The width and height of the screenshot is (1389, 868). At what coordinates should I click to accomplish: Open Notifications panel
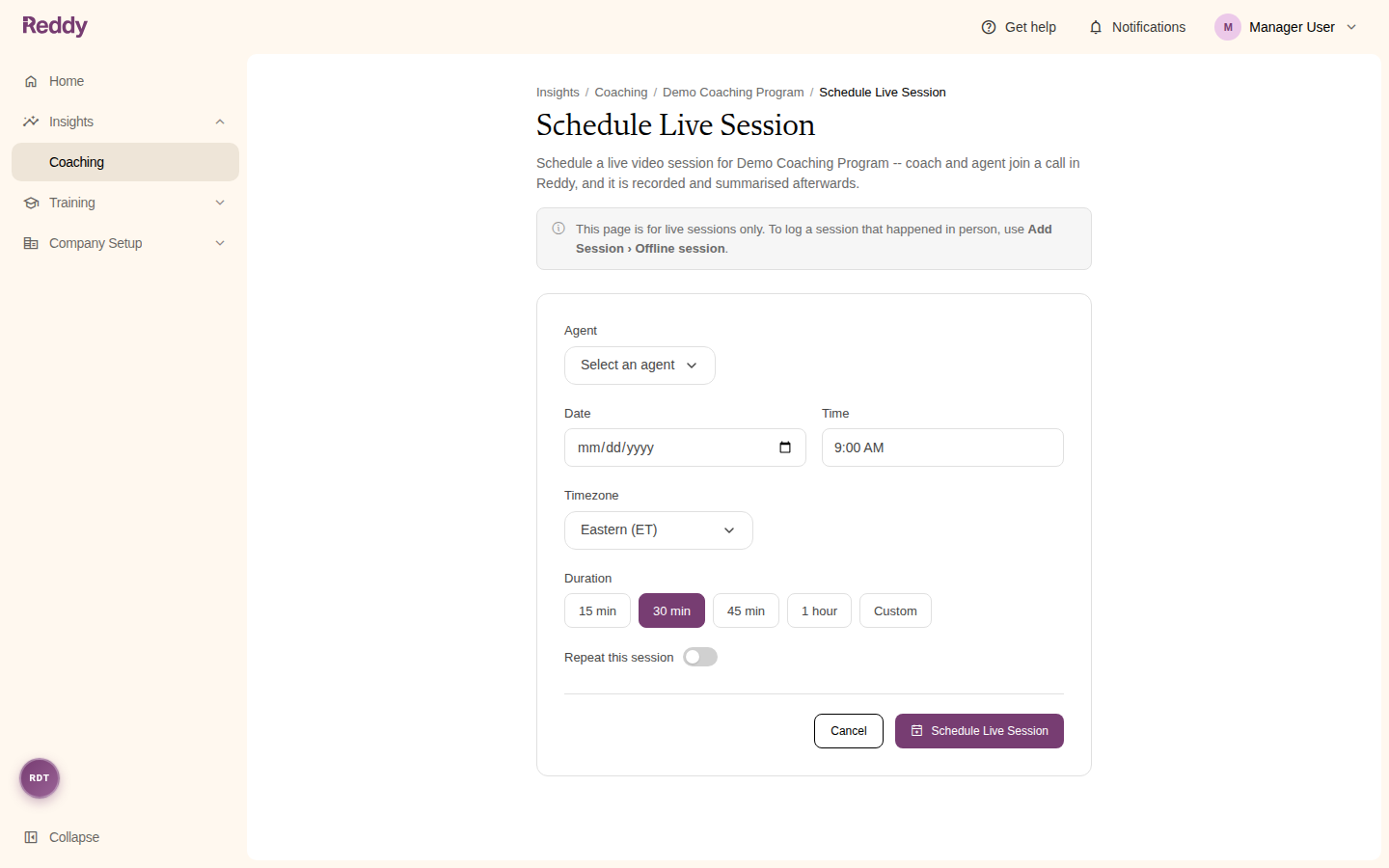coord(1137,27)
